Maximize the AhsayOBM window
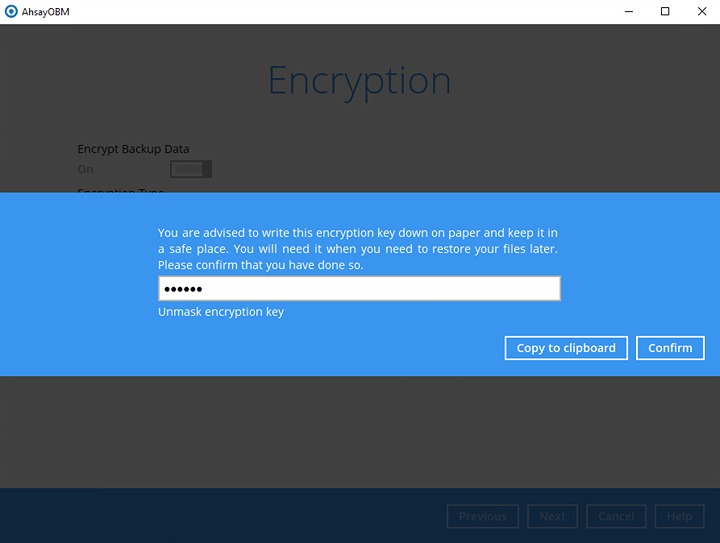Screen dimensions: 720x543 665,12
